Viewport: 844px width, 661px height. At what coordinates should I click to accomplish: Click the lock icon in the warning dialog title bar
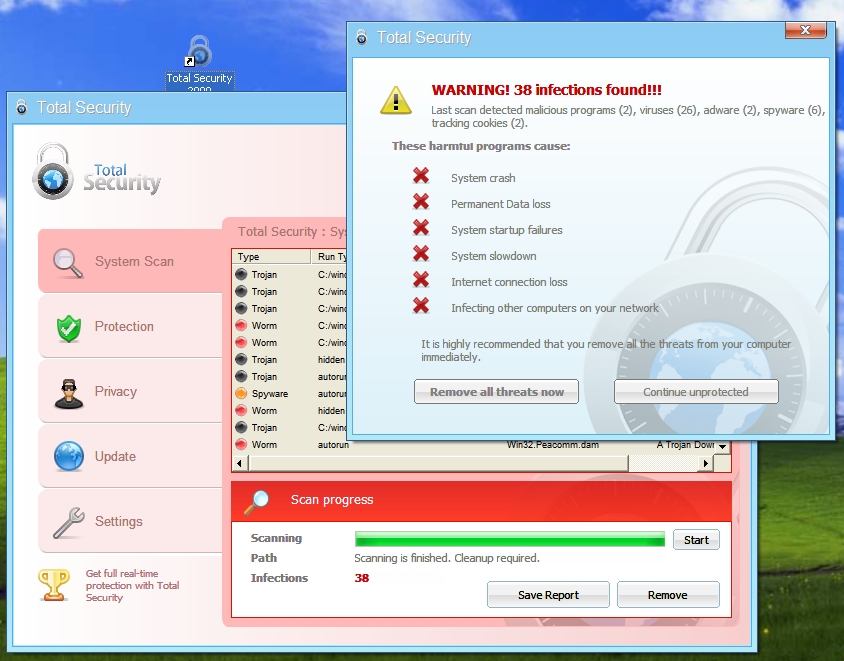(x=362, y=37)
